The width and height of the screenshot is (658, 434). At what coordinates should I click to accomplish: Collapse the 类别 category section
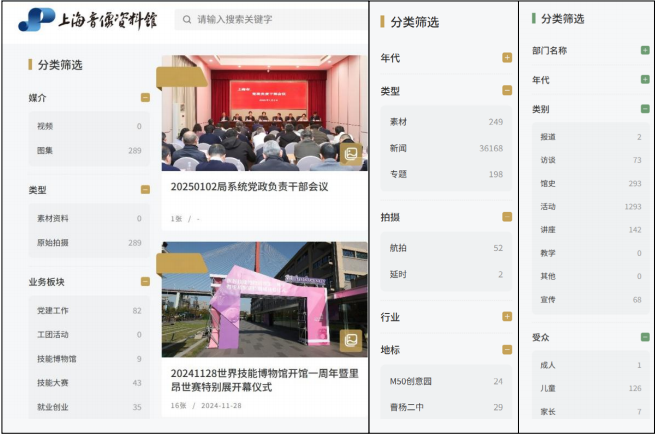645,109
